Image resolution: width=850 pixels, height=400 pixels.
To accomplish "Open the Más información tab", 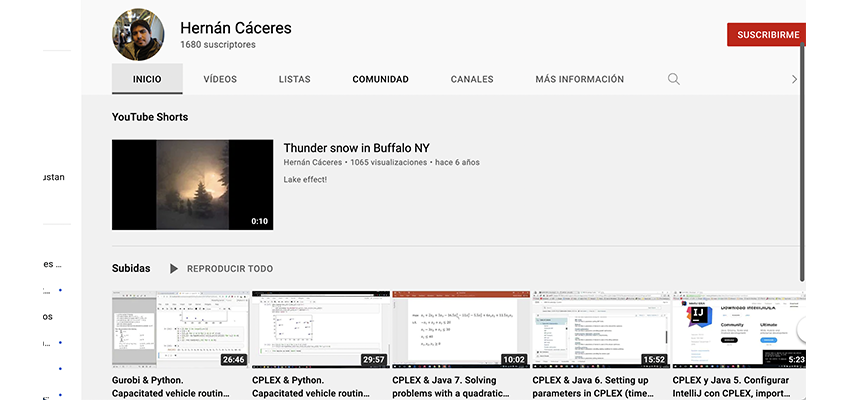I will point(579,79).
